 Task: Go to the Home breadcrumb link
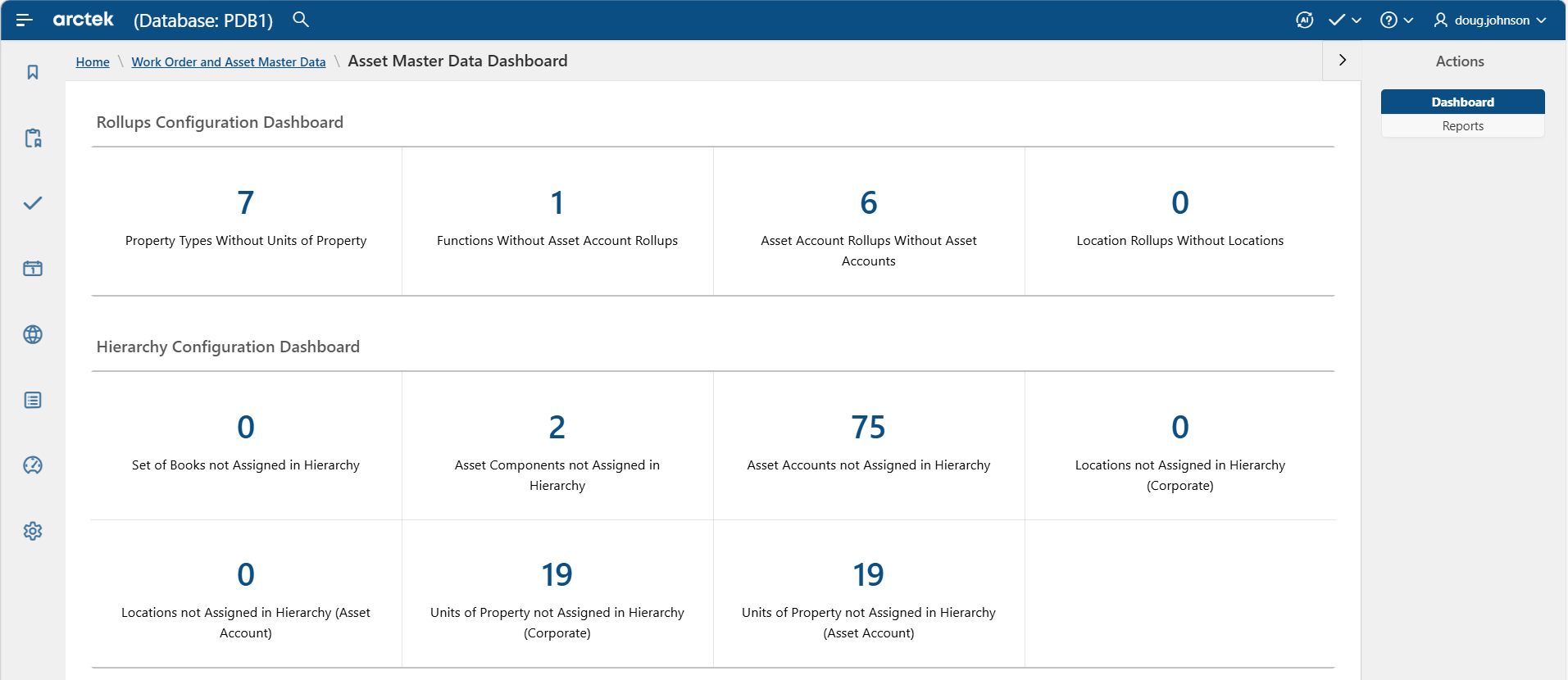(x=93, y=61)
